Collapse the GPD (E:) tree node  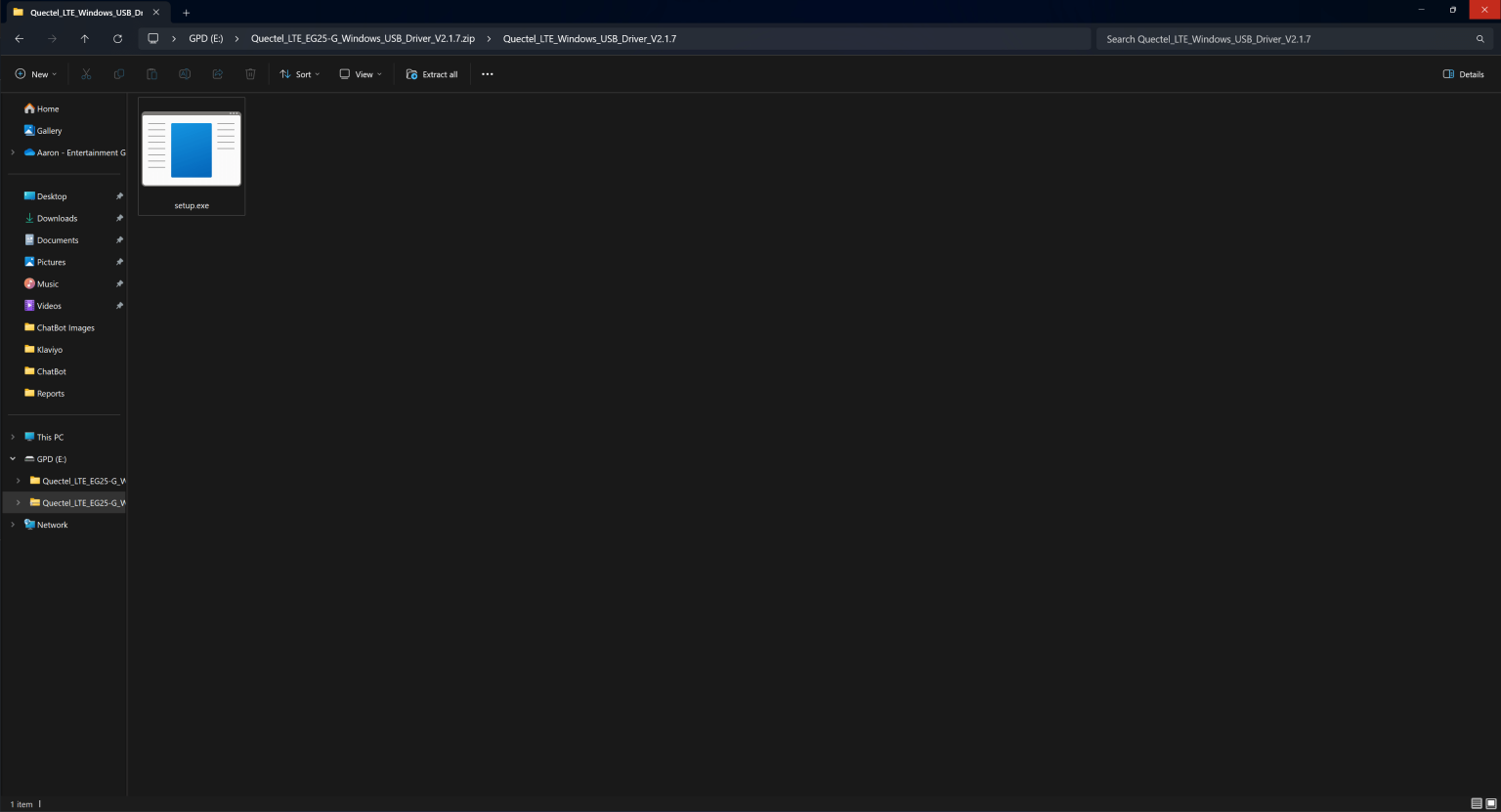coord(13,459)
